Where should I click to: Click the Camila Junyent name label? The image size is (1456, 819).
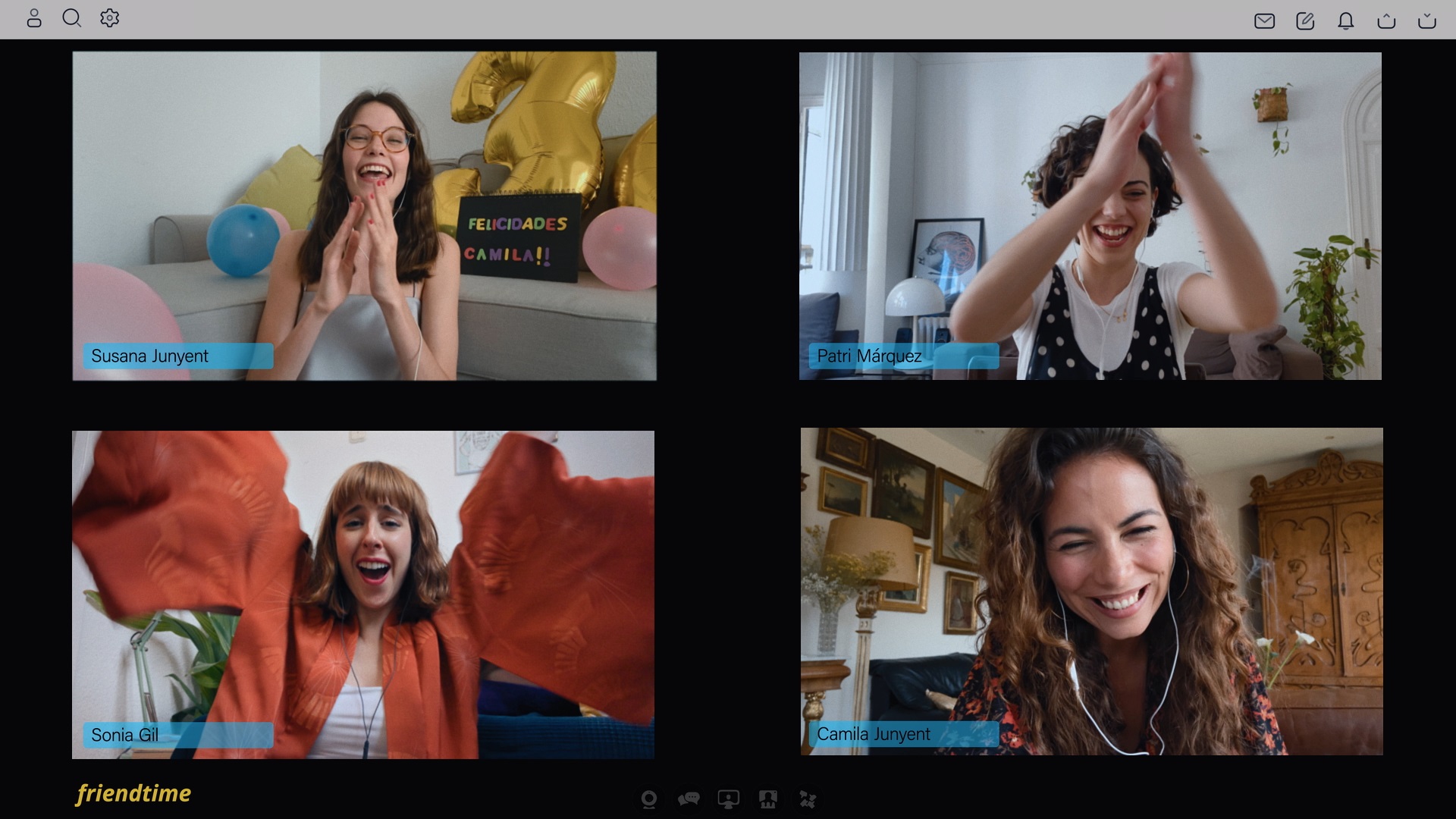coord(904,734)
